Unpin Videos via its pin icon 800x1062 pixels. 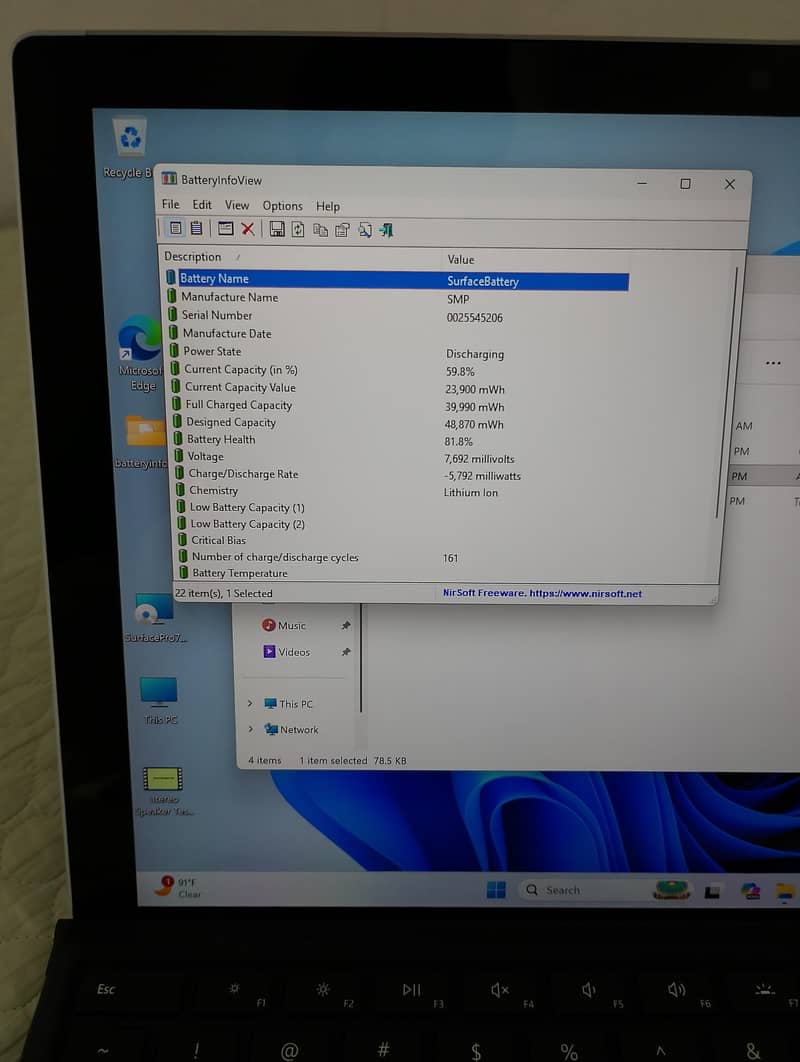tap(346, 652)
